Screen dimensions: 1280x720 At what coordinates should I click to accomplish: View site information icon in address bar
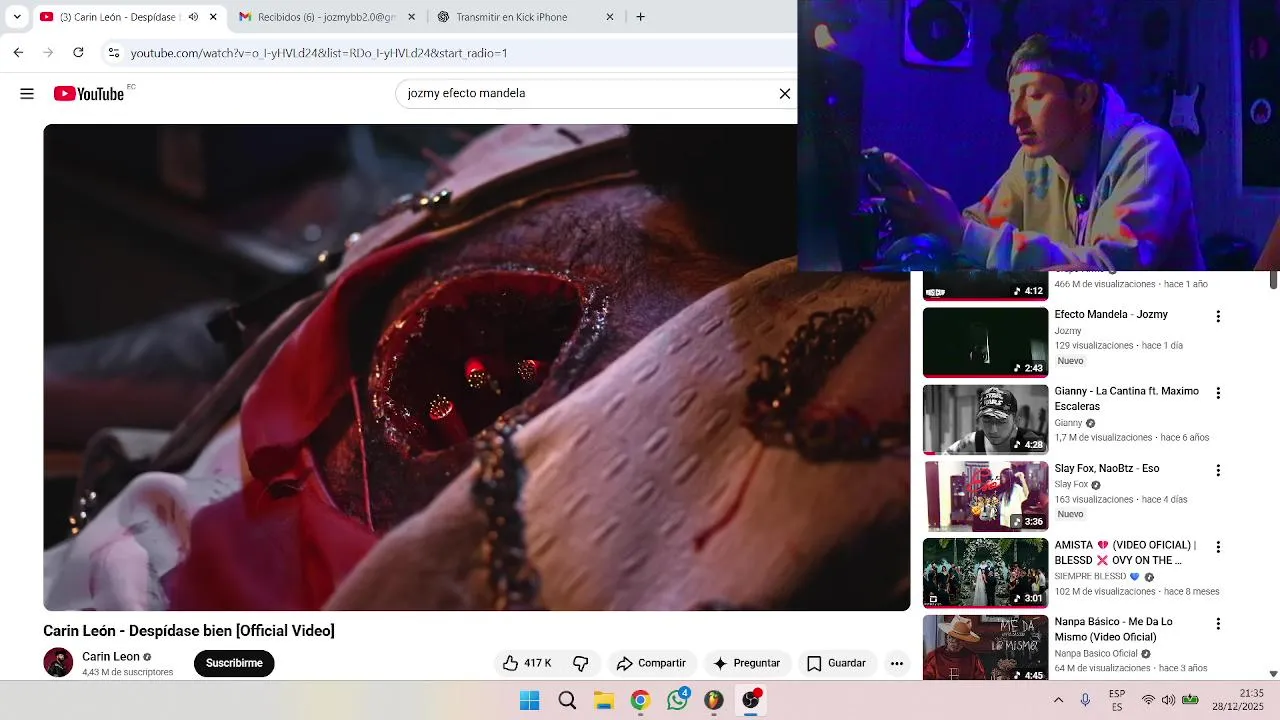coord(114,53)
